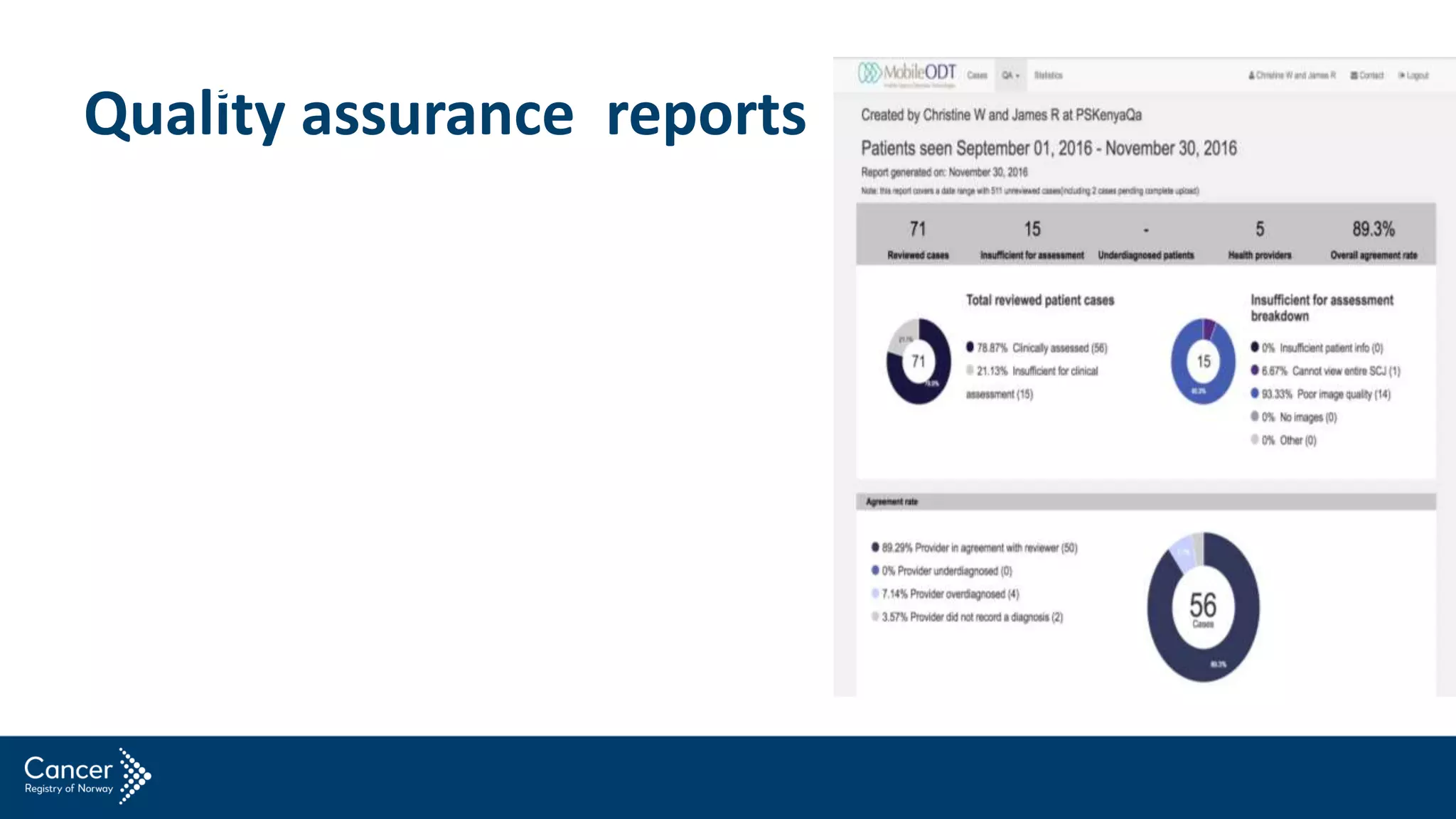
Task: Click the Poor image quality (14) legend dot
Action: point(1255,393)
